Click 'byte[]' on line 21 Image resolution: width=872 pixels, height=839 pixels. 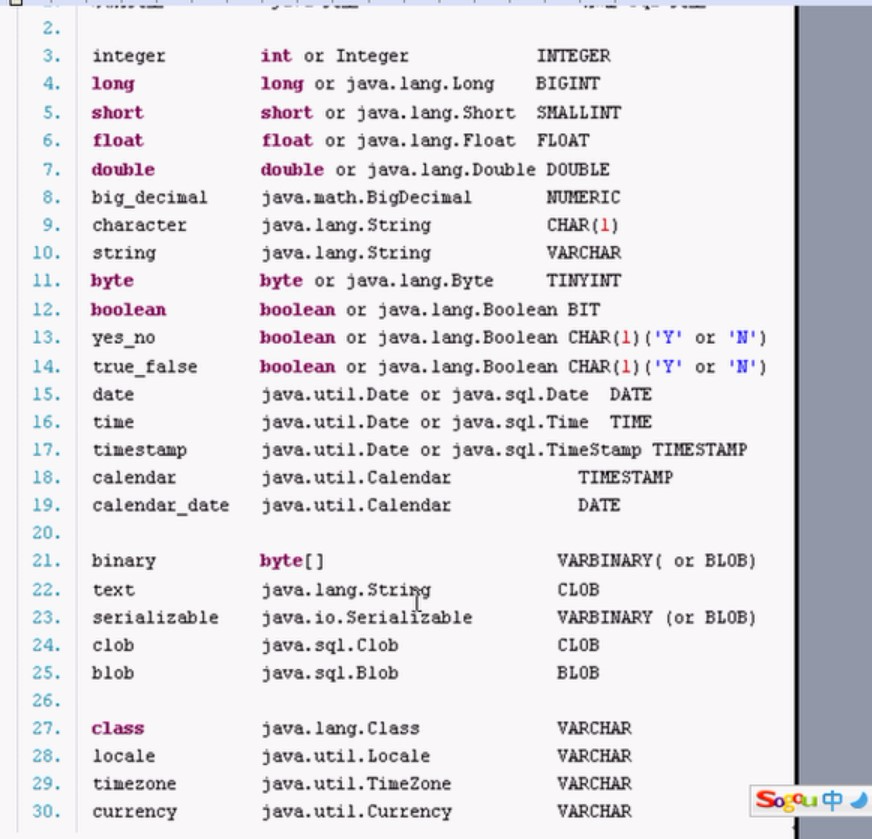pyautogui.click(x=292, y=562)
